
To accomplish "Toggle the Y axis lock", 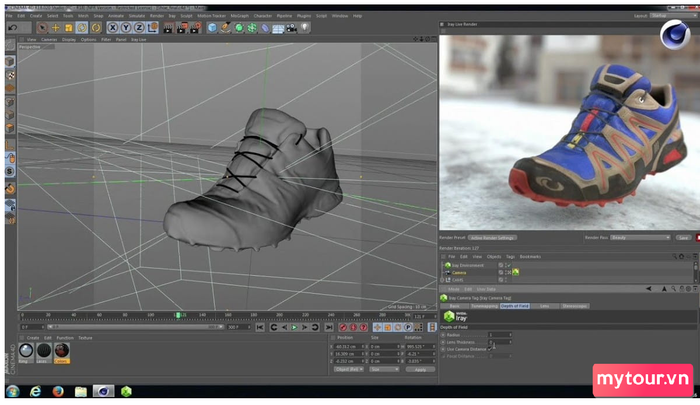I will click(126, 28).
